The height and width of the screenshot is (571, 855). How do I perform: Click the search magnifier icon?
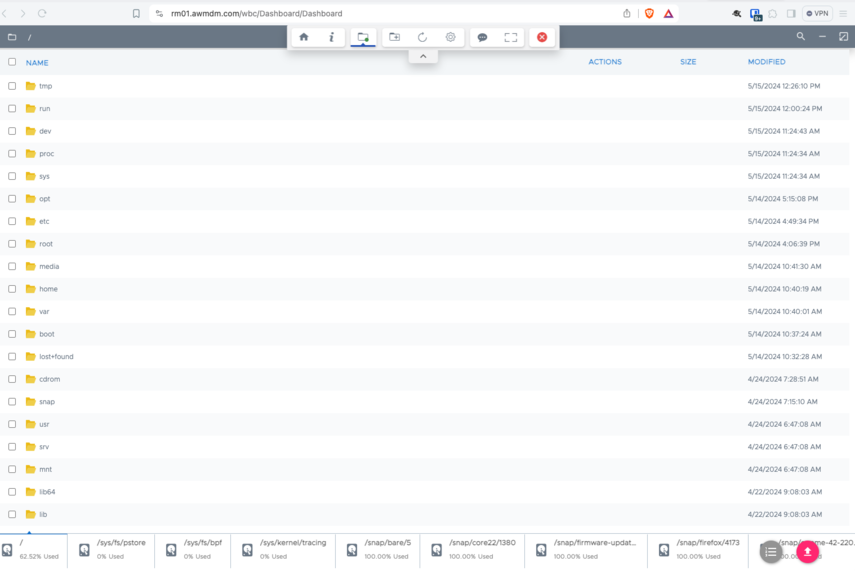pyautogui.click(x=800, y=36)
